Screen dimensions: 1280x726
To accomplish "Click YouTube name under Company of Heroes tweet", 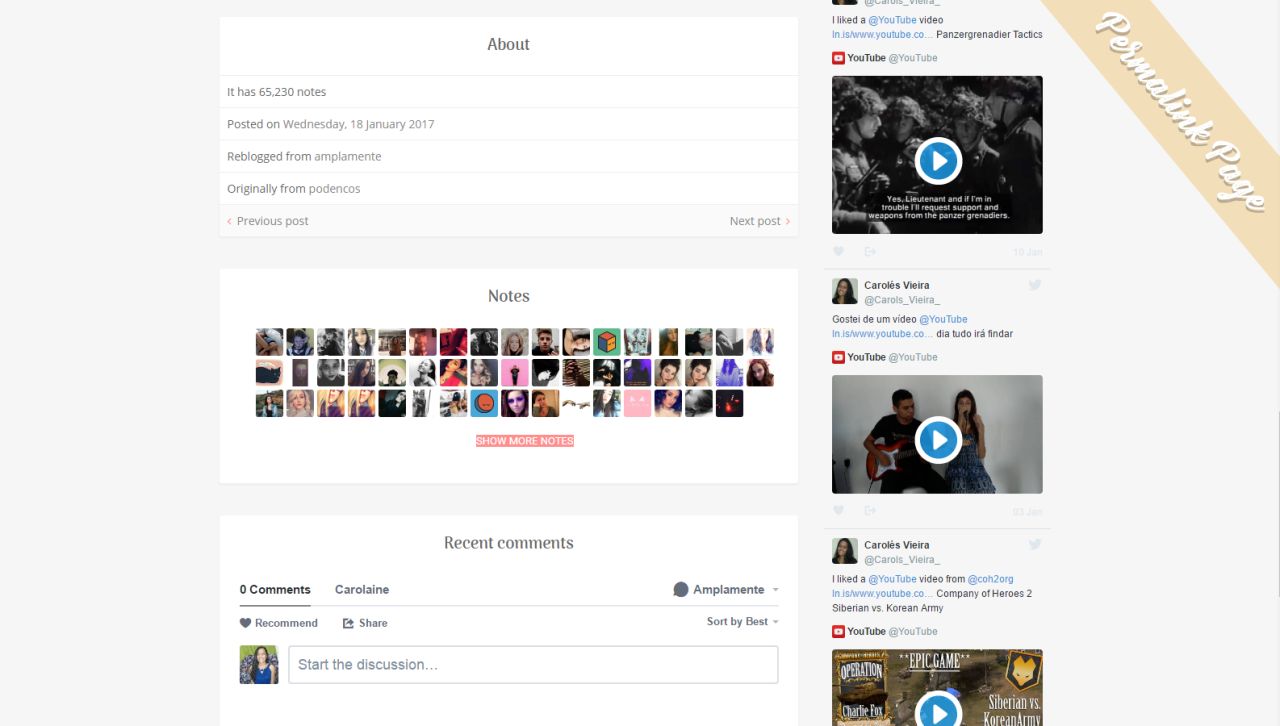I will pos(866,631).
